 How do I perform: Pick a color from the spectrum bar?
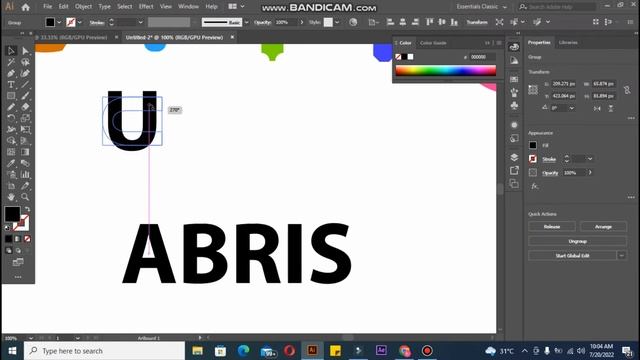click(x=446, y=71)
